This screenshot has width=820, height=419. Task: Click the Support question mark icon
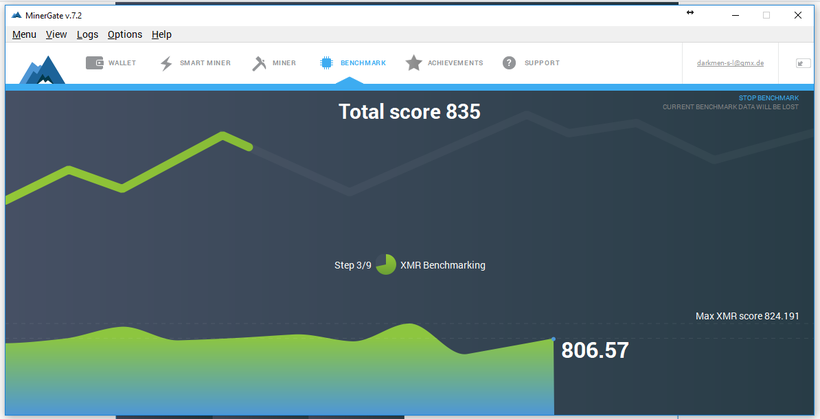point(509,63)
